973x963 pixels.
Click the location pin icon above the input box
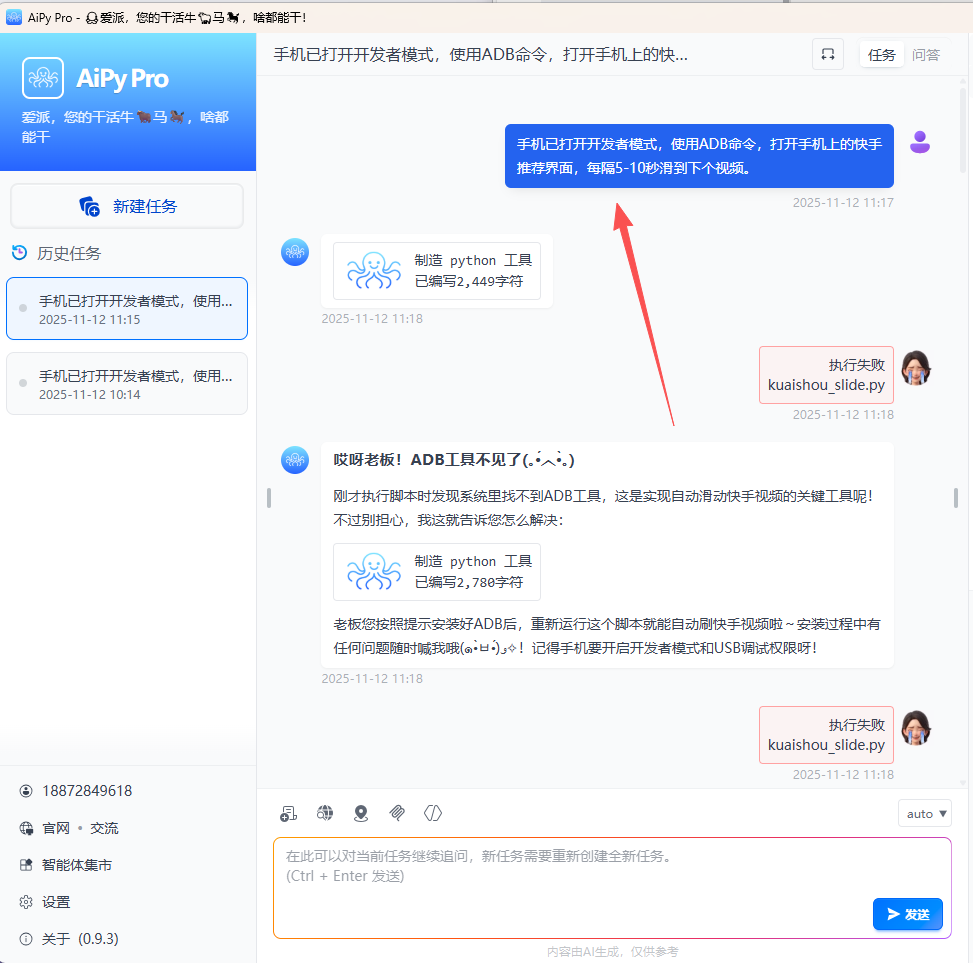tap(360, 813)
